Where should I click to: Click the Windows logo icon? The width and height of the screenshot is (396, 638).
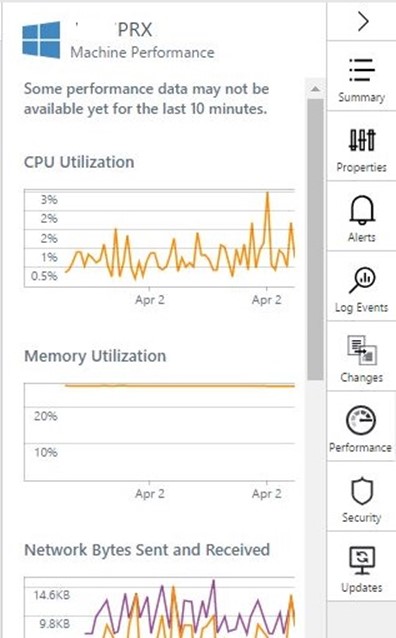point(42,39)
